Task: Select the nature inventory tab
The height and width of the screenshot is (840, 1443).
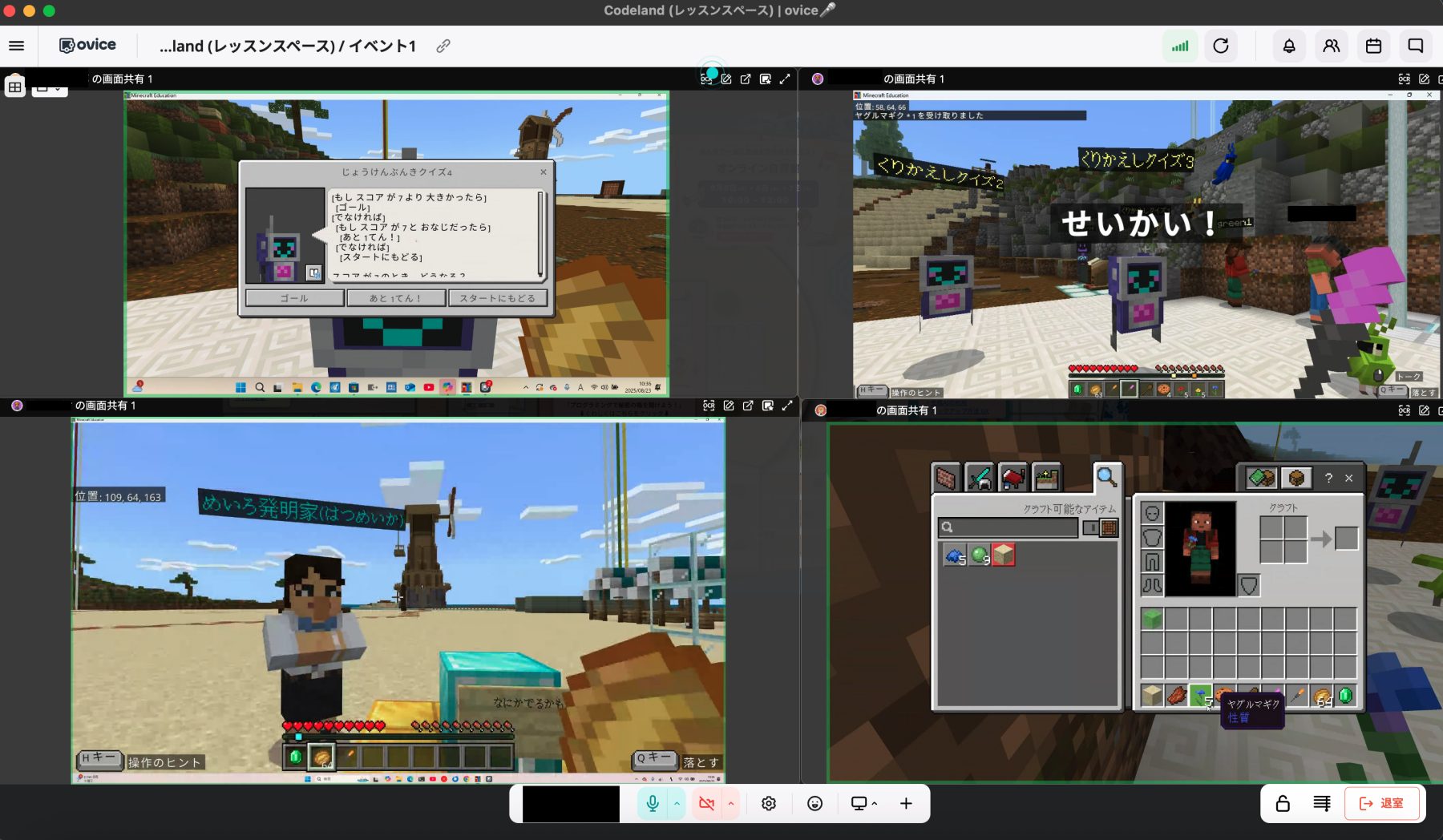Action: [x=1046, y=479]
